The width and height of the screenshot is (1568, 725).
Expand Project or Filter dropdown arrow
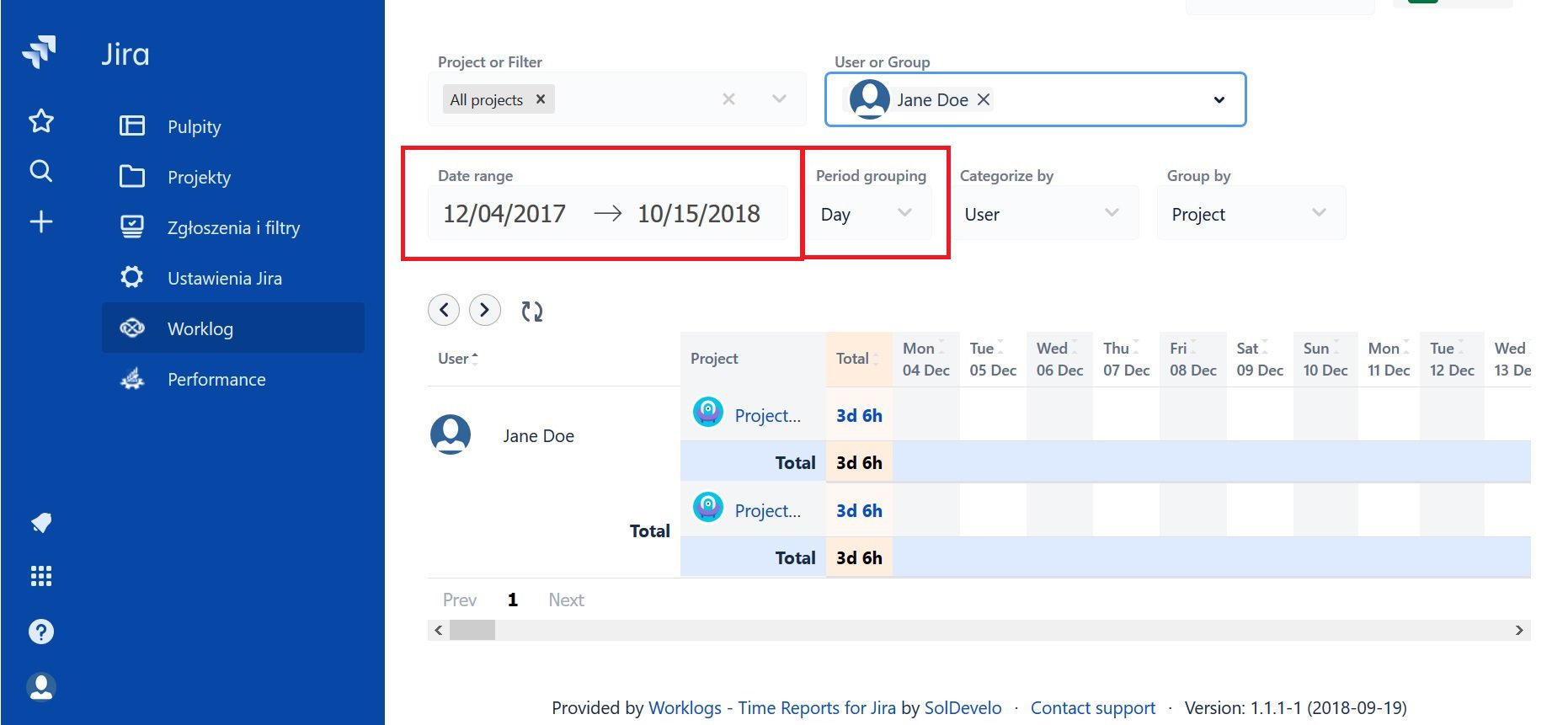(780, 99)
